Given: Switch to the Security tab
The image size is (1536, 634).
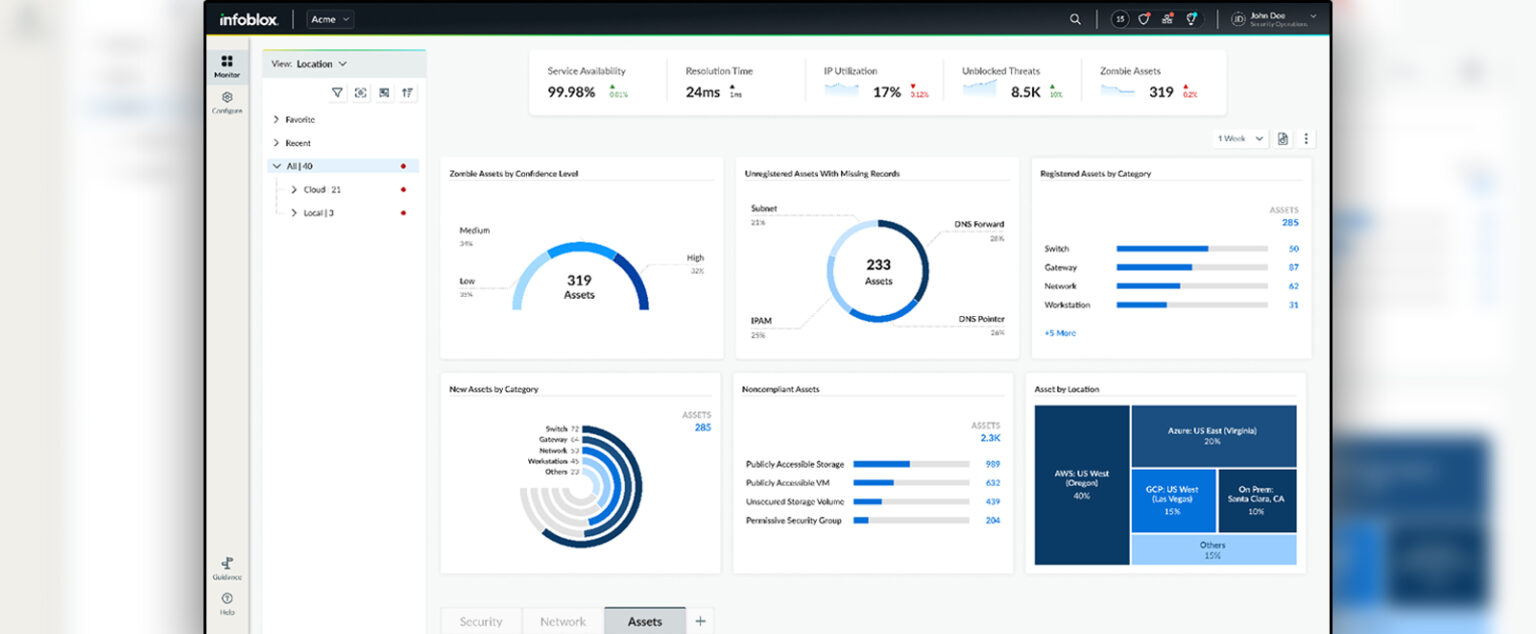Looking at the screenshot, I should (481, 620).
